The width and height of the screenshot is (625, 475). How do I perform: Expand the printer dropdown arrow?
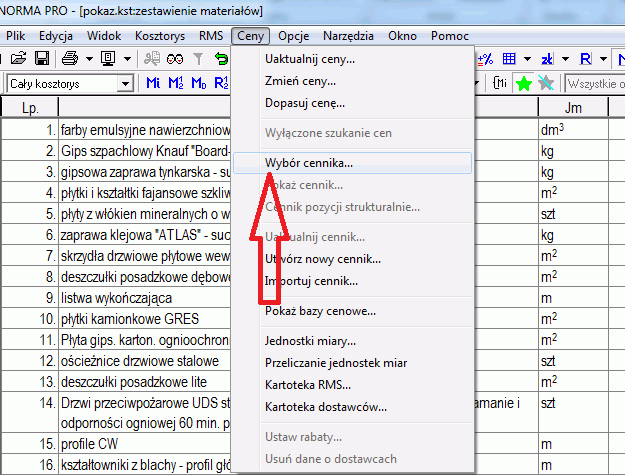(x=88, y=59)
